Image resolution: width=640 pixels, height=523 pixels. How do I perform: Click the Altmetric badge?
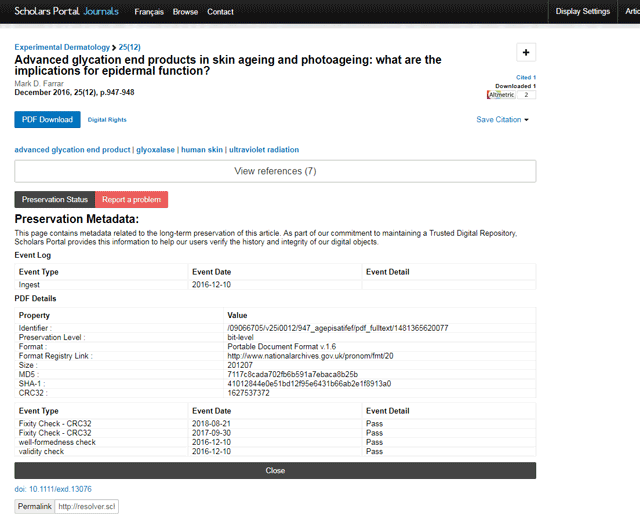pos(509,95)
